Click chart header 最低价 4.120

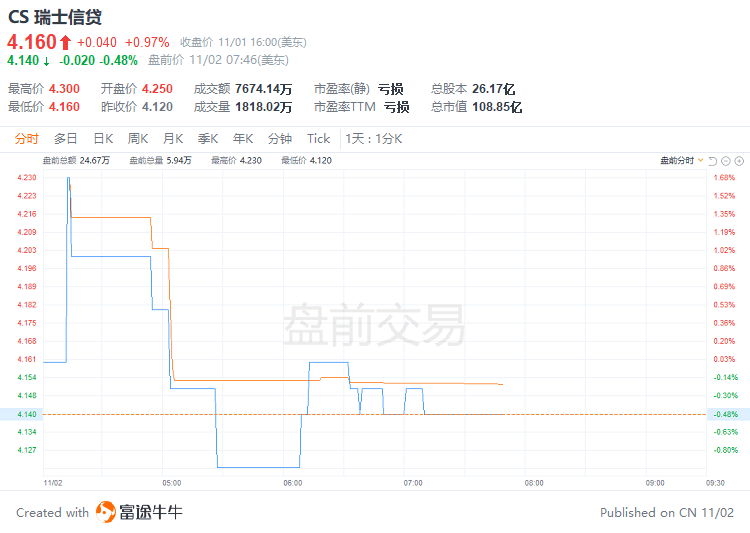[x=306, y=161]
